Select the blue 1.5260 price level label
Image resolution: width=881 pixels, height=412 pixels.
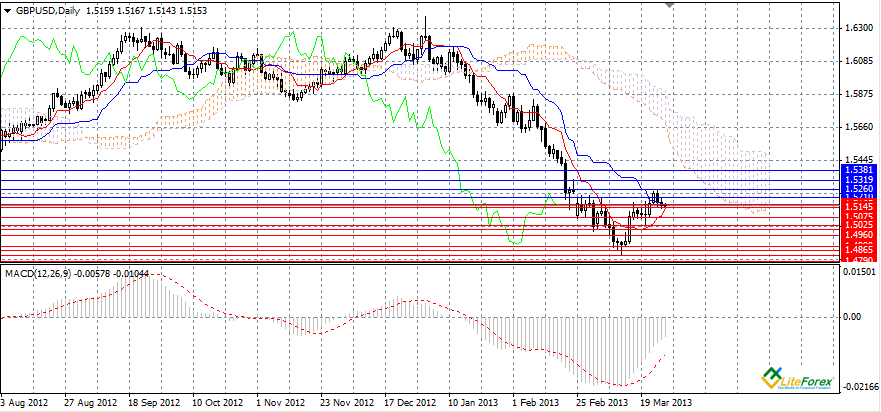(859, 188)
